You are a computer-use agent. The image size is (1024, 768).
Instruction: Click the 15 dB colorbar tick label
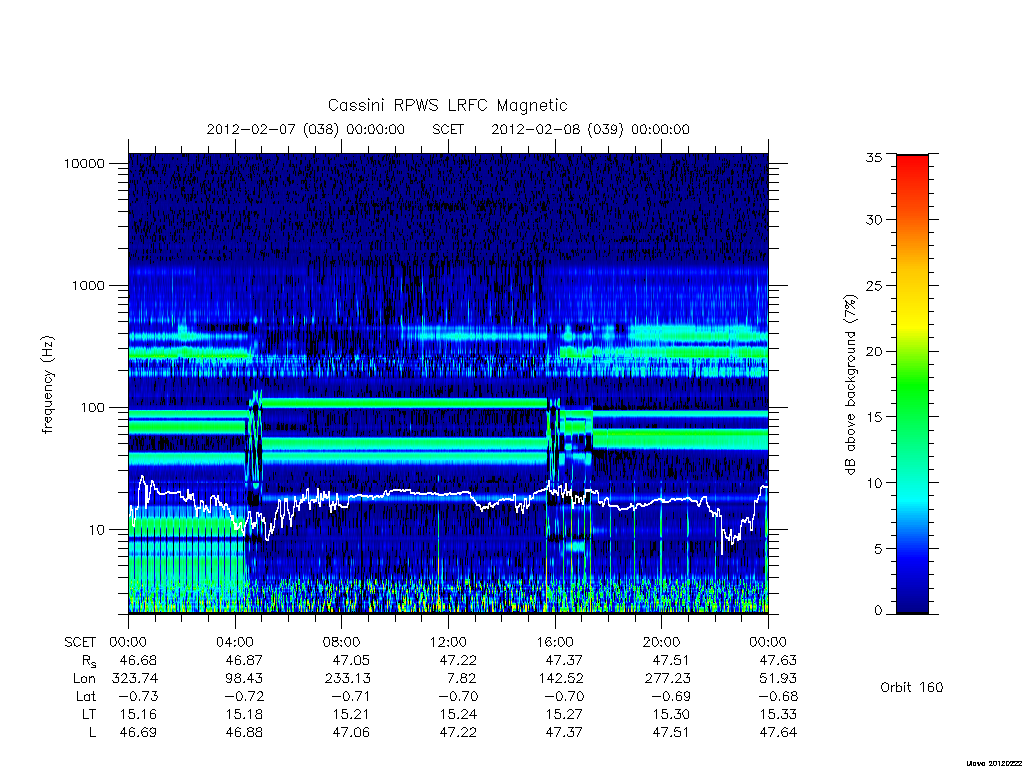coord(873,417)
